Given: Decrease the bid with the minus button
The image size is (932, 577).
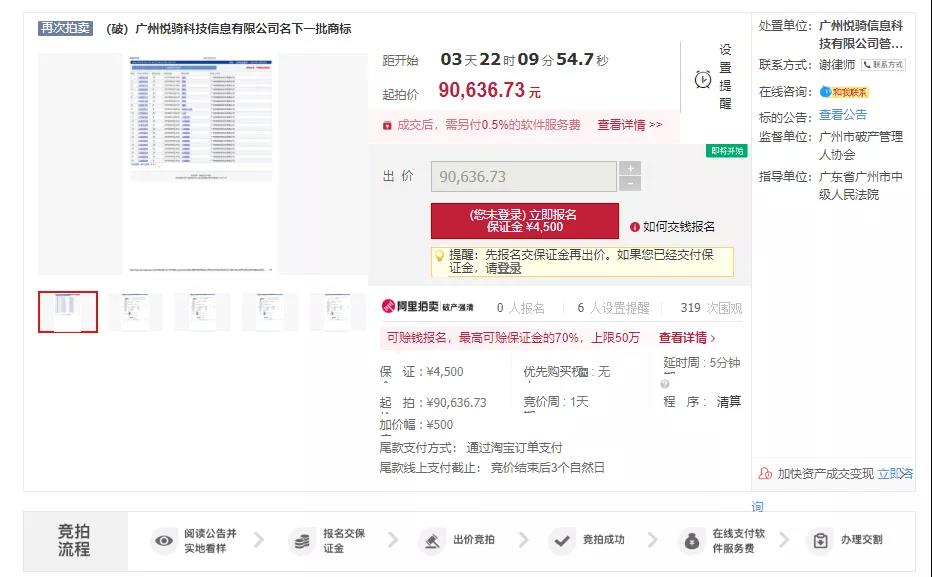Looking at the screenshot, I should pos(630,184).
